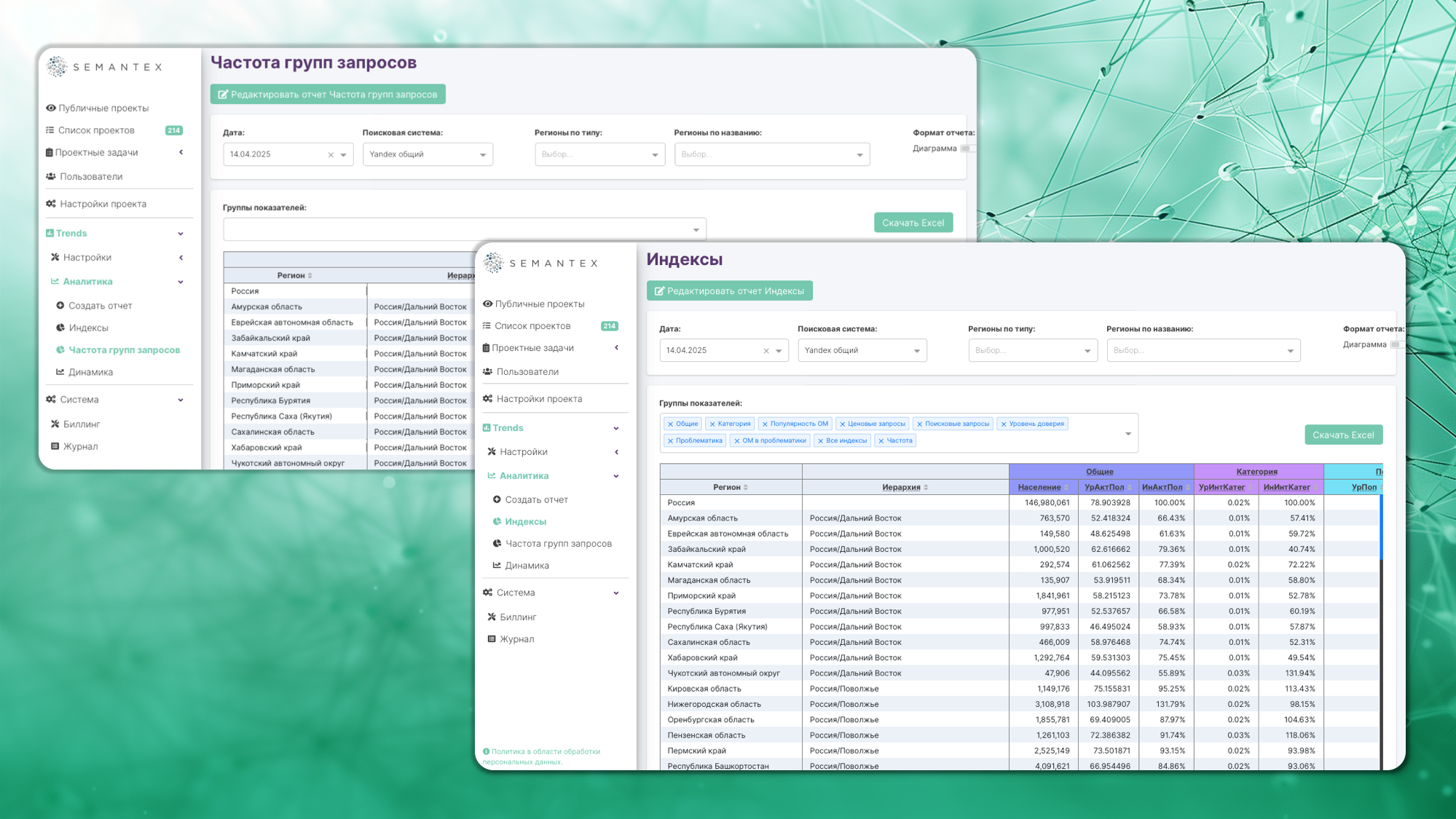Toggle Диаграмма switch in Индексы report
The height and width of the screenshot is (819, 1456).
pos(1395,344)
